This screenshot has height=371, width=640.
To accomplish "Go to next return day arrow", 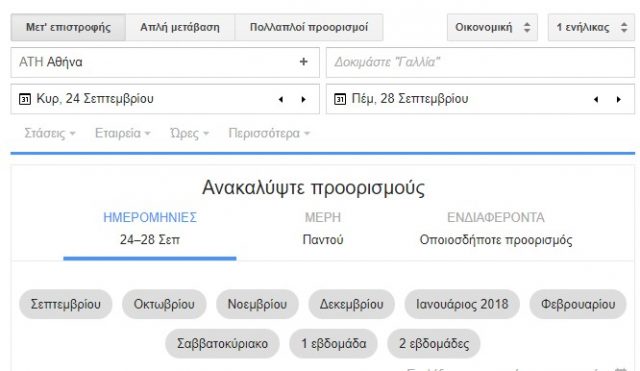I will (x=619, y=100).
